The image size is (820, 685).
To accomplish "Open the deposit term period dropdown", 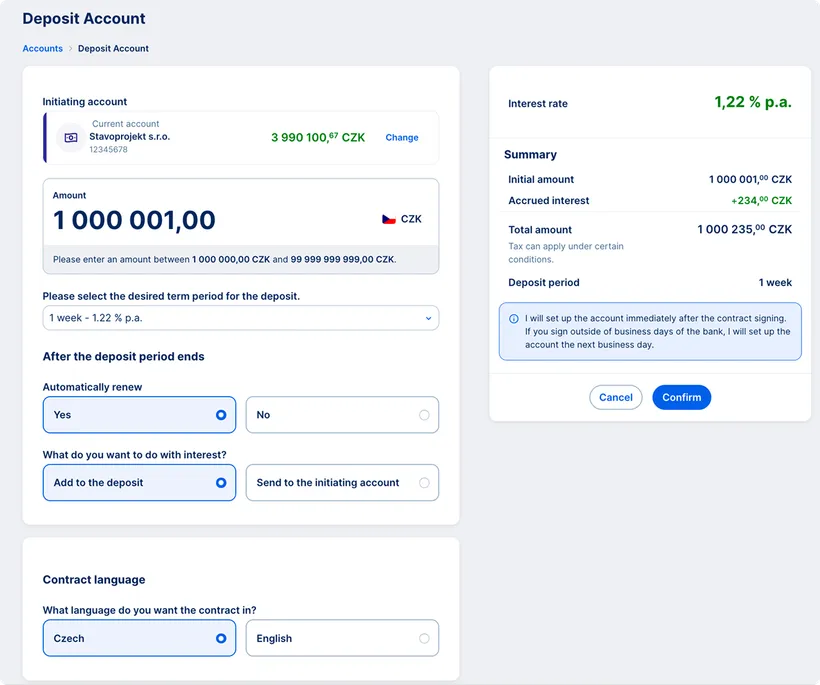I will pyautogui.click(x=240, y=316).
